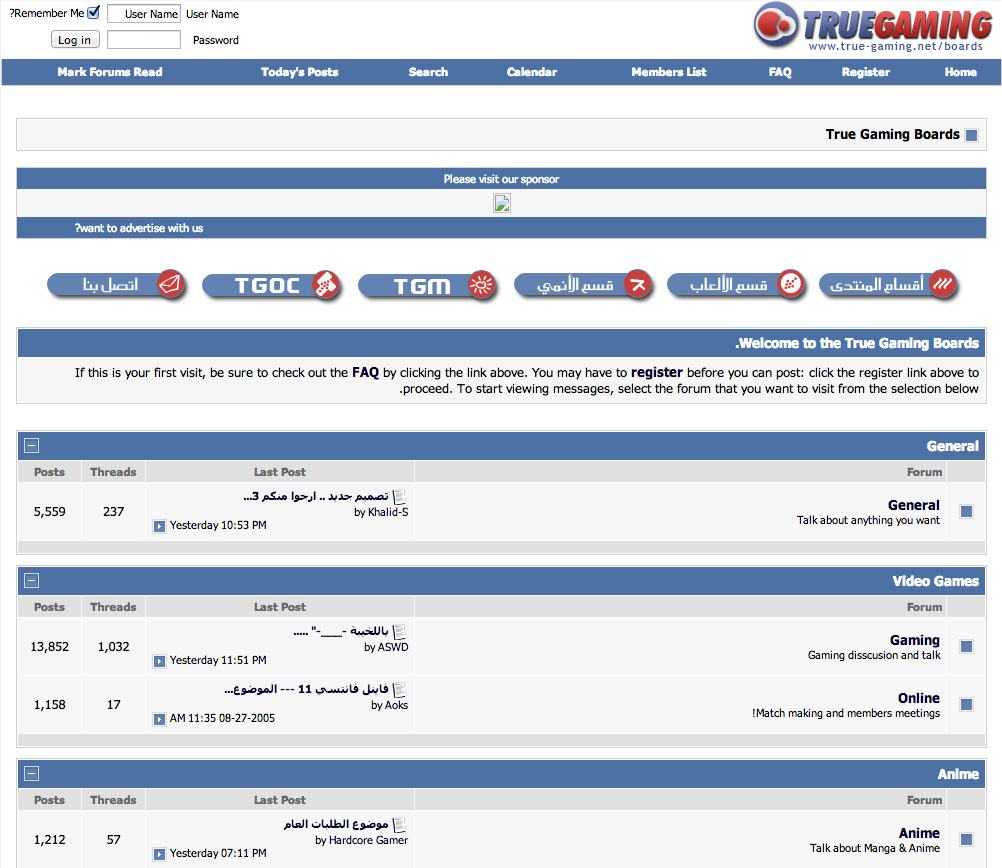1002x868 pixels.
Task: Collapse the General category
Action: pyautogui.click(x=31, y=446)
